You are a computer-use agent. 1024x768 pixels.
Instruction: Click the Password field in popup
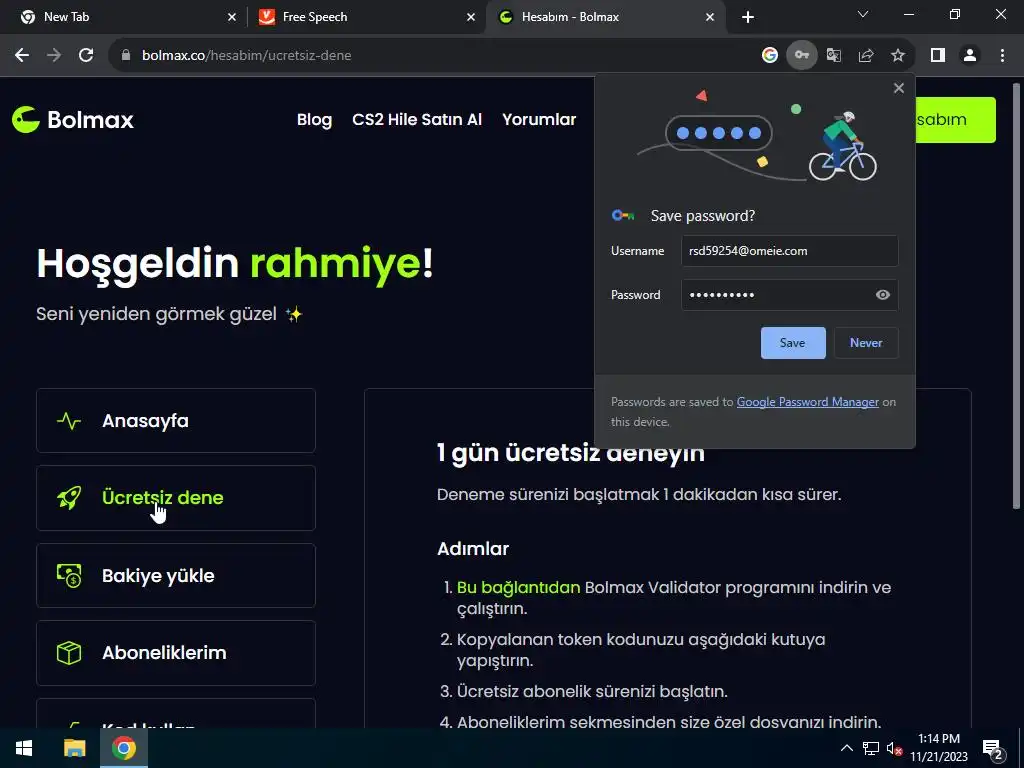click(x=790, y=295)
